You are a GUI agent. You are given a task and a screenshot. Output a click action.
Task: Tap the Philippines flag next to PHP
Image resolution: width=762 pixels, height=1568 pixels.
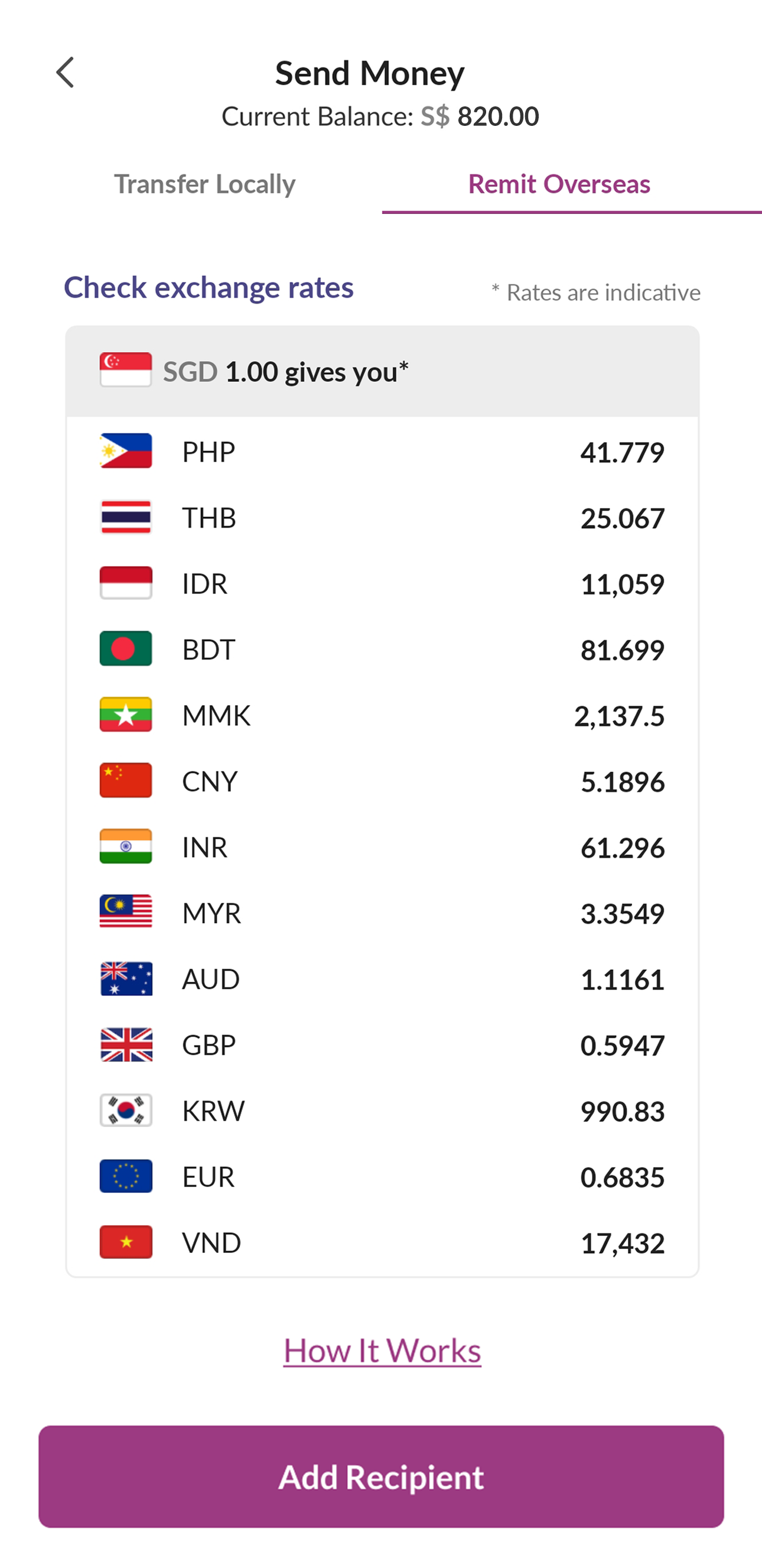tap(126, 450)
